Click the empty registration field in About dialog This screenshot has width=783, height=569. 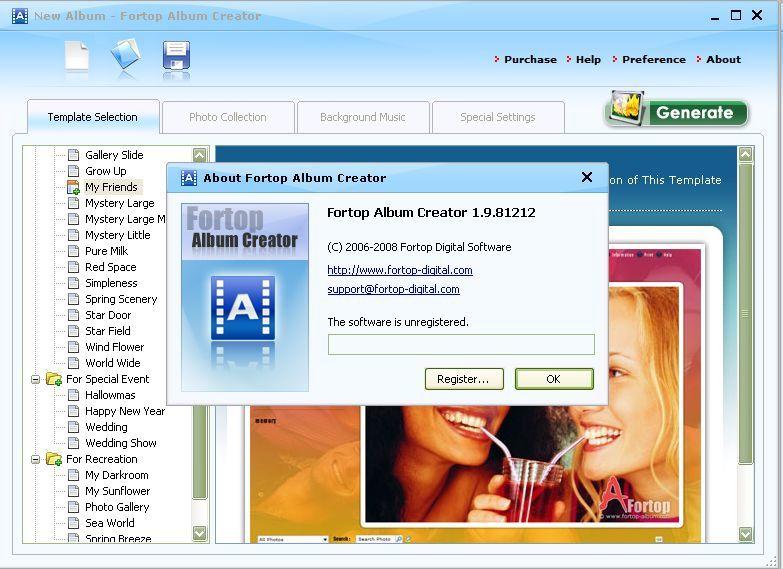tap(461, 345)
